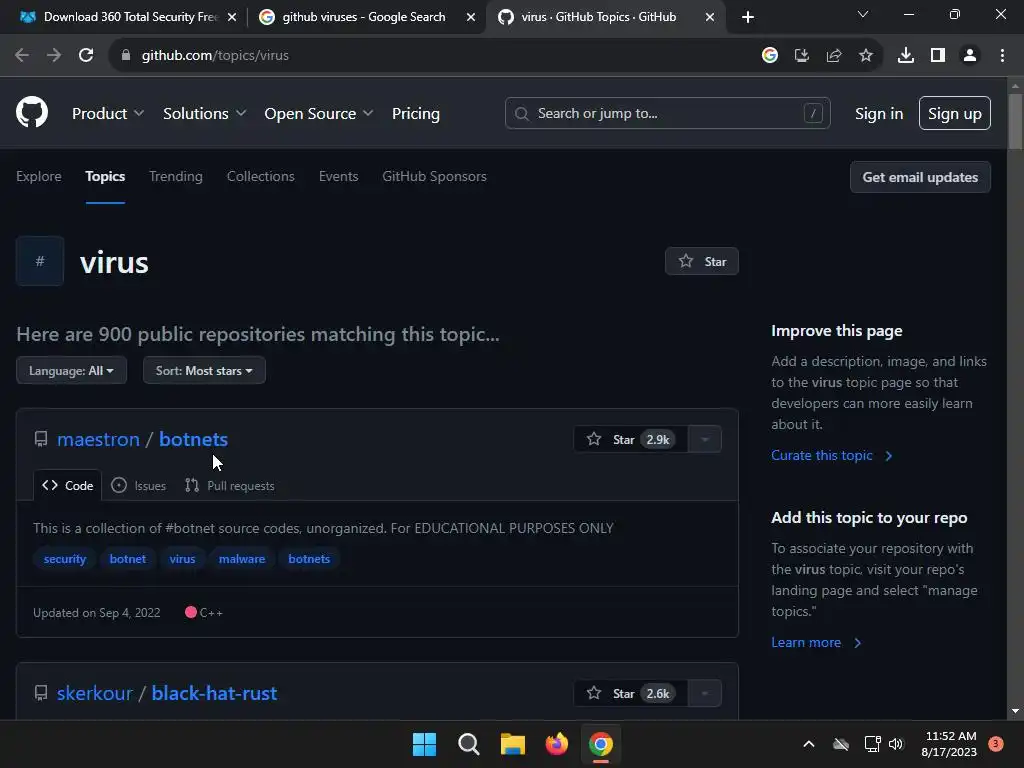Launch Firefox from the taskbar
The image size is (1024, 768).
pyautogui.click(x=556, y=744)
